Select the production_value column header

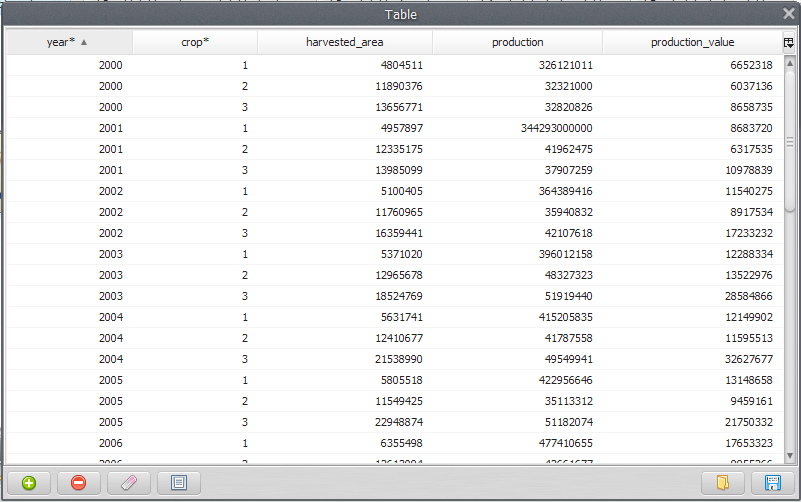pyautogui.click(x=692, y=42)
